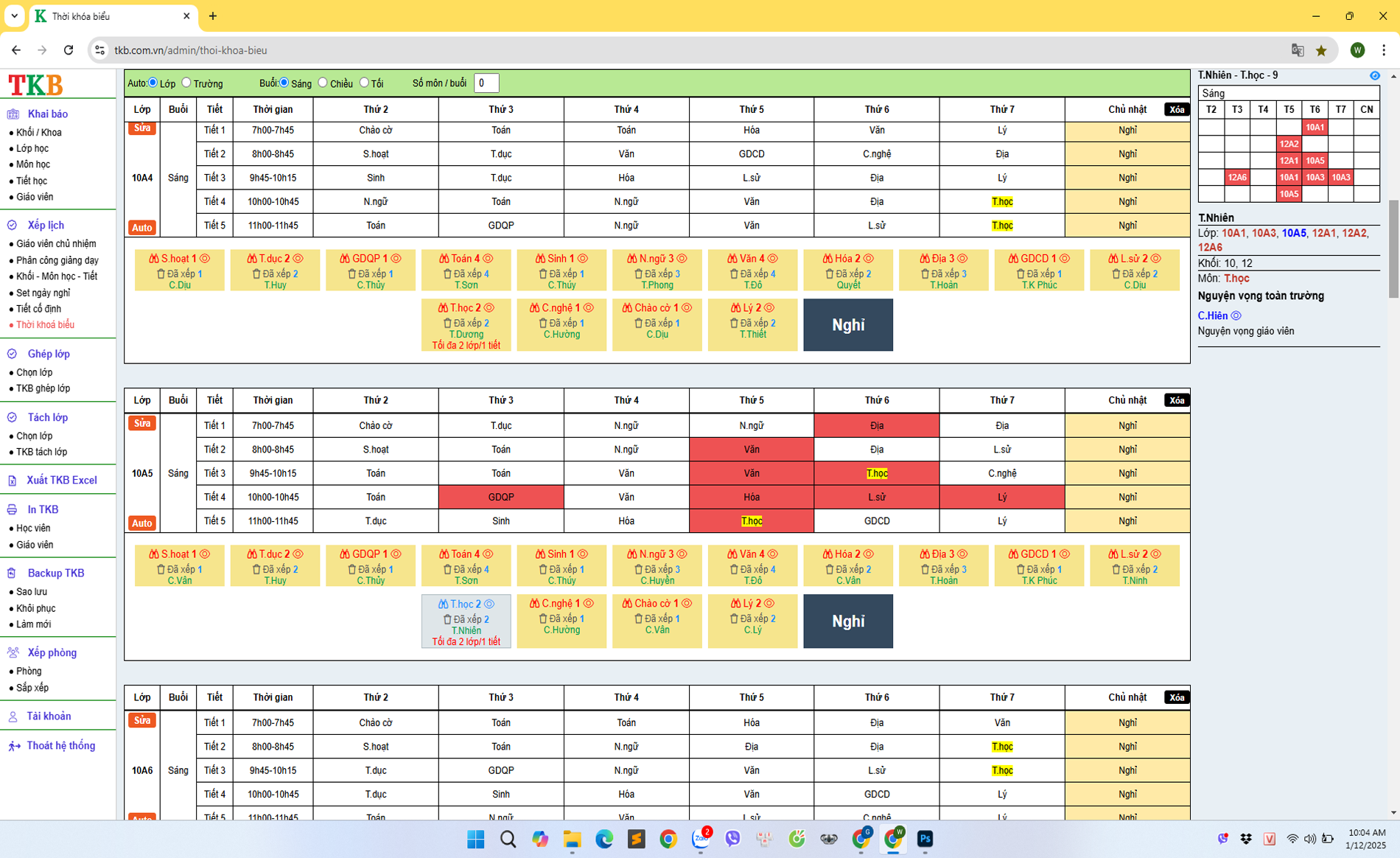Open Chrome's tab search dropdown arrow
This screenshot has width=1400, height=858.
[14, 15]
